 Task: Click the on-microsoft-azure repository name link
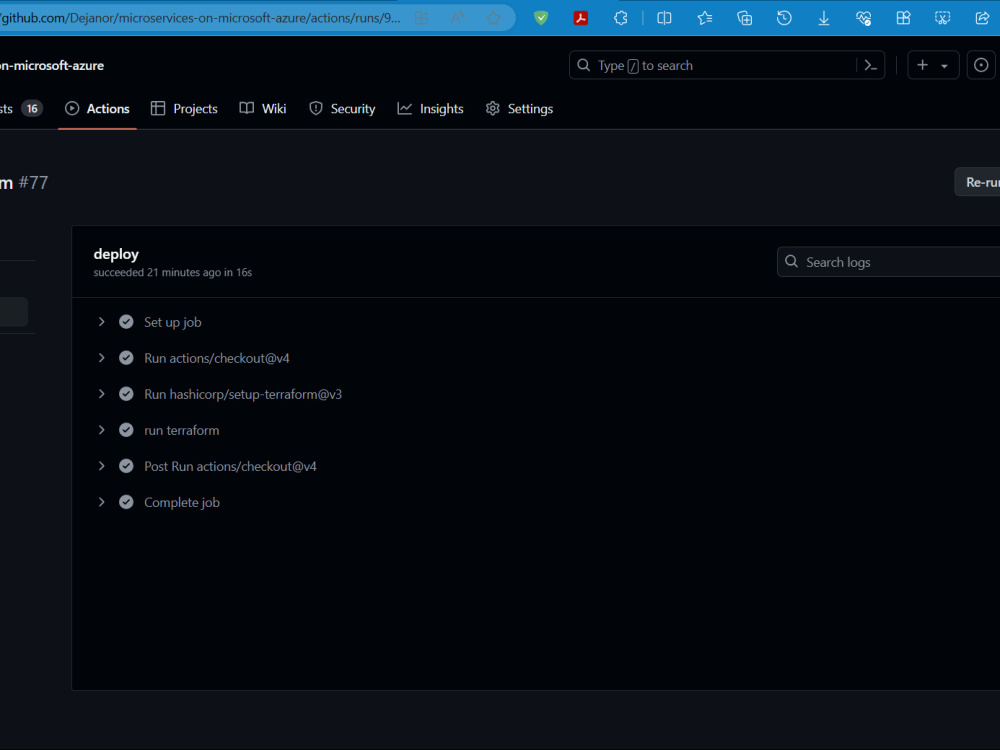(52, 65)
